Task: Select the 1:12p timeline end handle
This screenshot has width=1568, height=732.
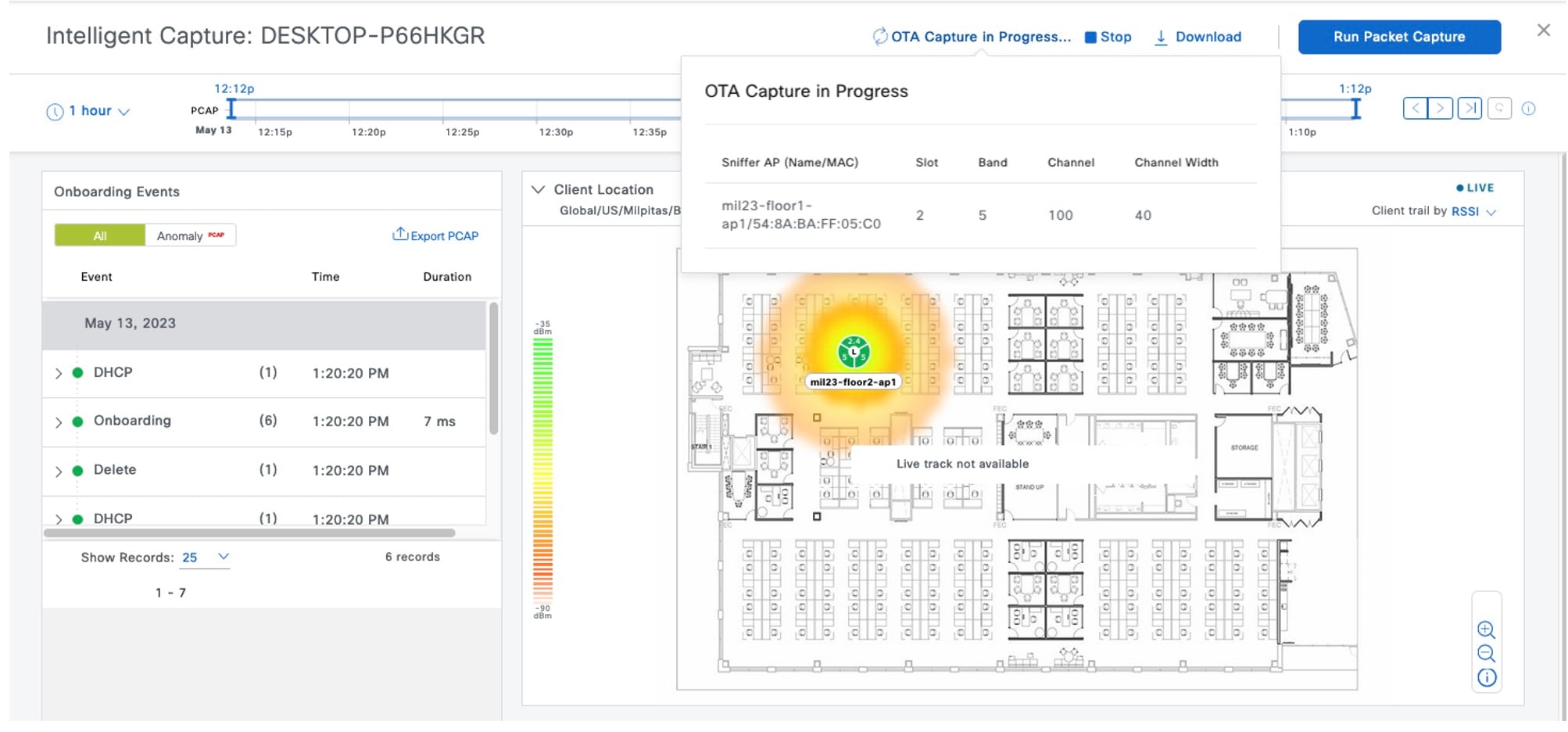Action: coord(1356,109)
